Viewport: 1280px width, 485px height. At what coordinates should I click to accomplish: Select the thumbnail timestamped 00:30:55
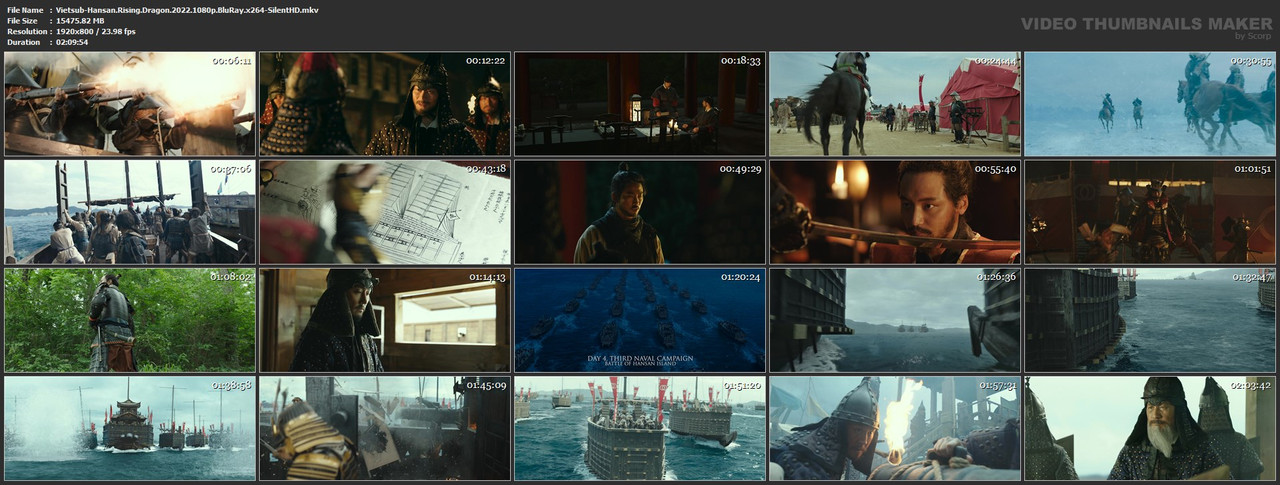1150,104
